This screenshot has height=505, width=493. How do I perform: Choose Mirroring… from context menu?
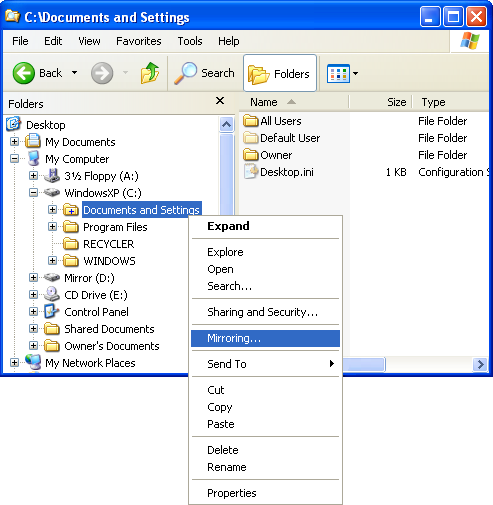coord(265,338)
